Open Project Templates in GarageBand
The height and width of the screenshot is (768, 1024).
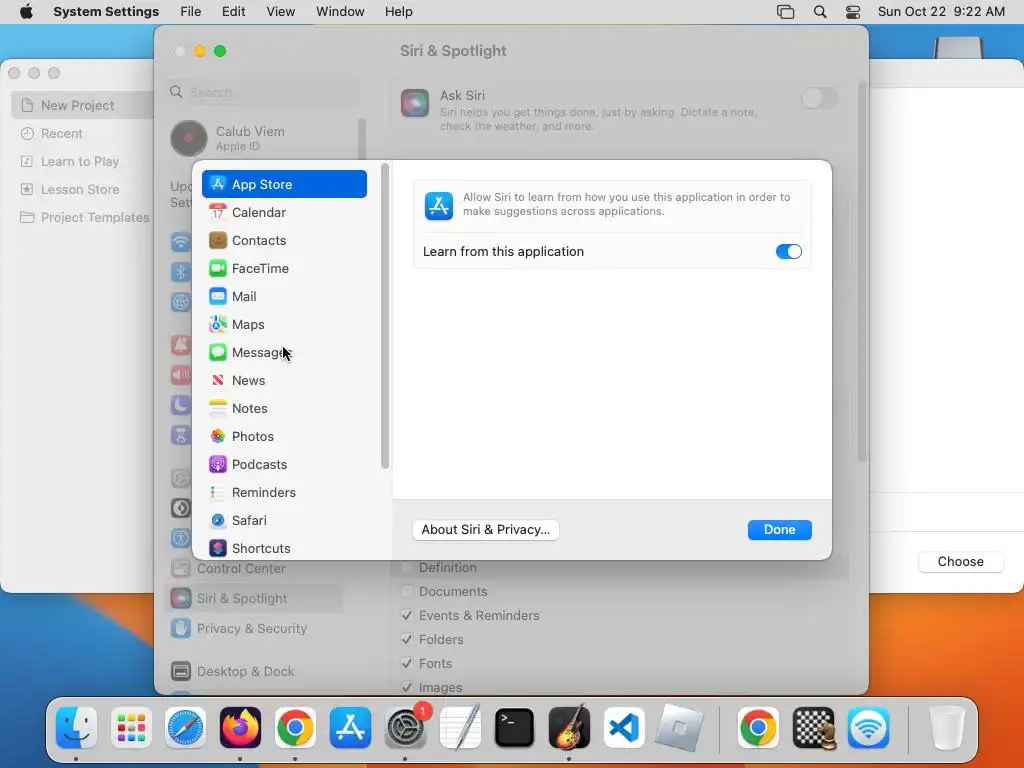[83, 217]
